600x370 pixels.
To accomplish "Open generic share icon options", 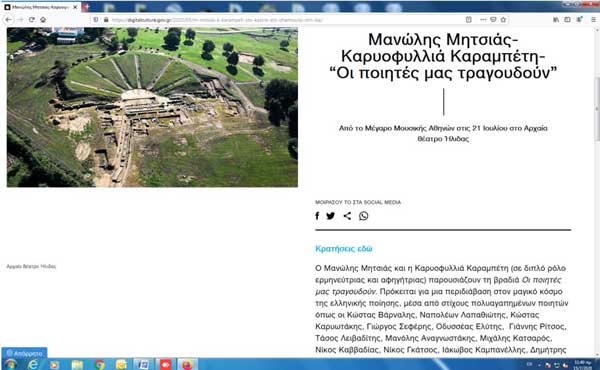I will point(347,216).
